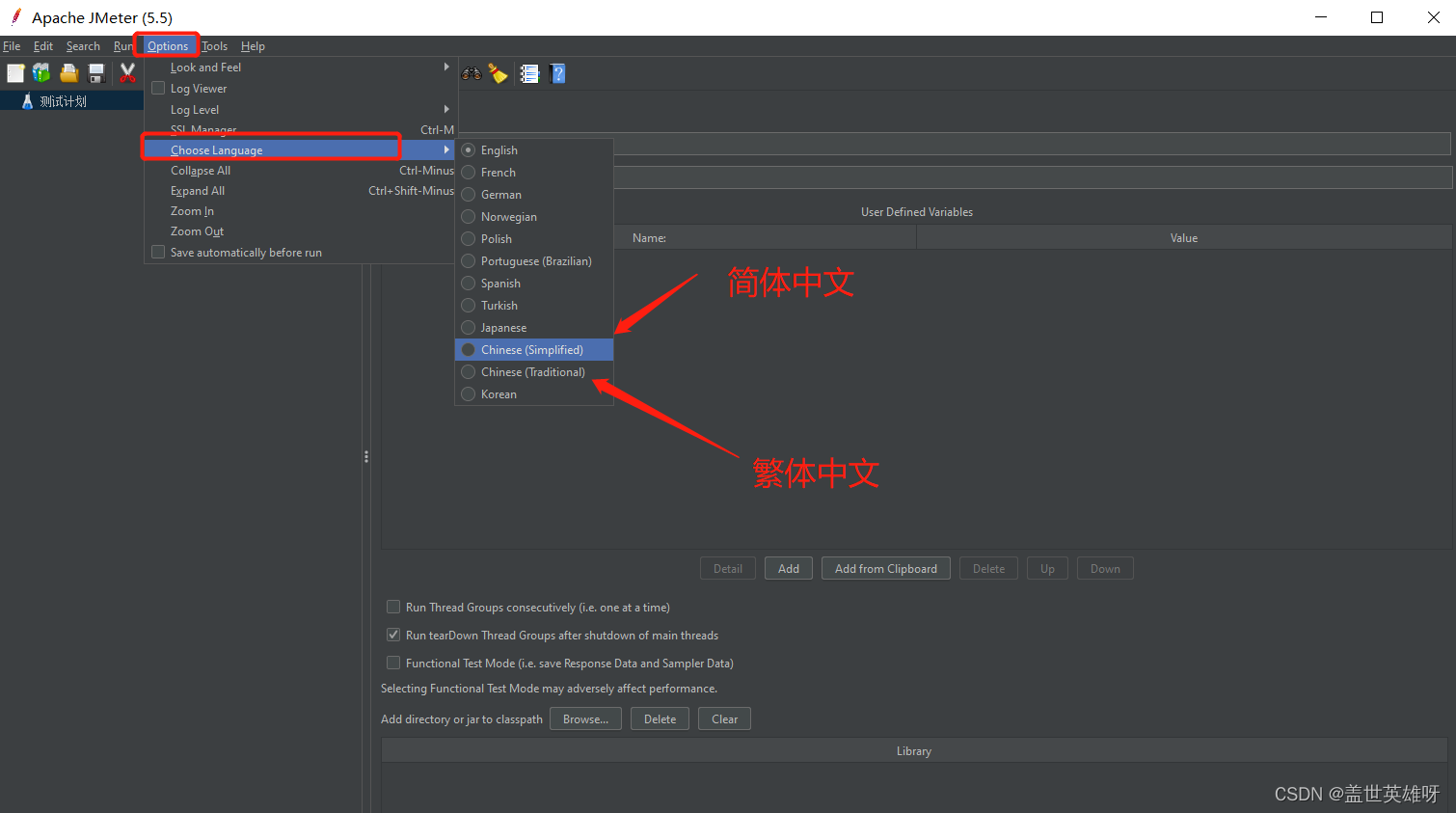Uncheck Run tearDown Thread Groups after shutdown
Screen dimensions: 1456x813
393,635
